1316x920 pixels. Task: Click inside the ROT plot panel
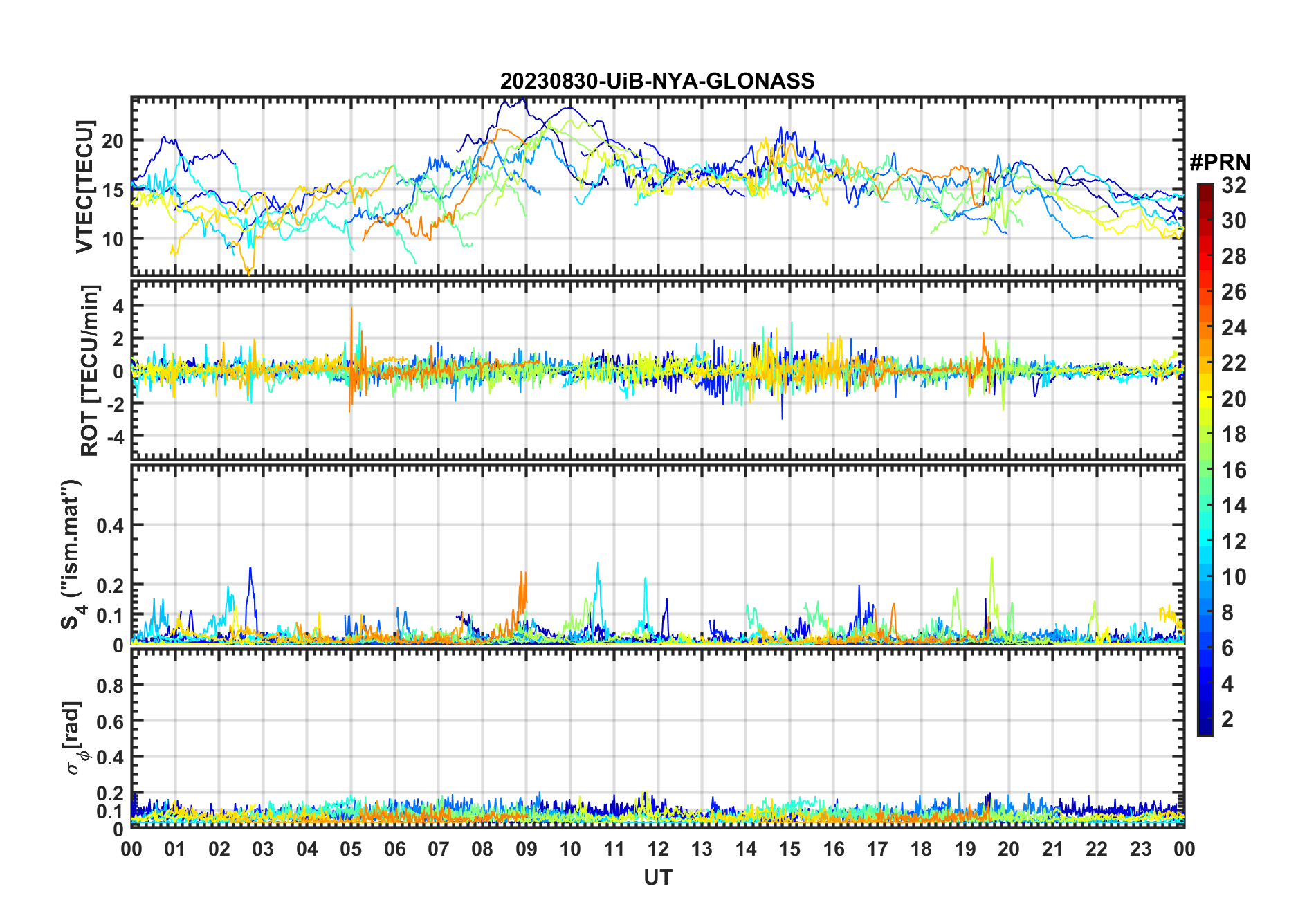pyautogui.click(x=657, y=370)
